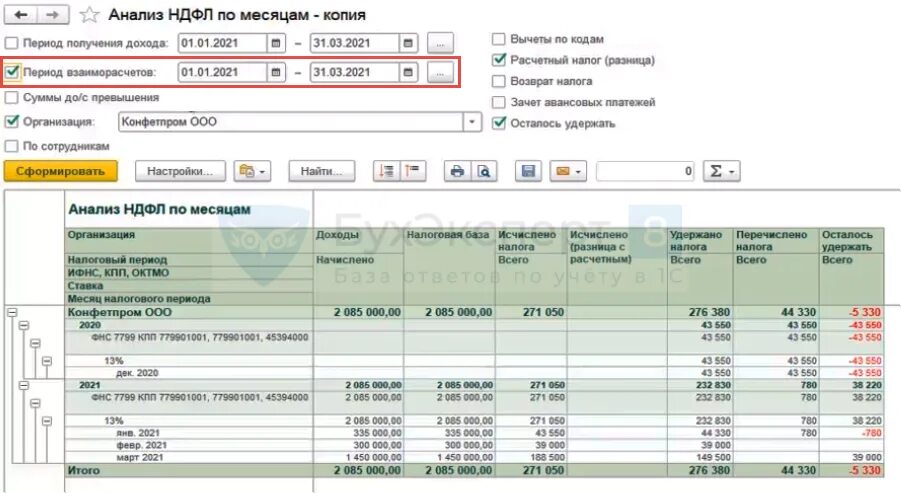
Task: Go back with the left arrow button
Action: tap(21, 14)
